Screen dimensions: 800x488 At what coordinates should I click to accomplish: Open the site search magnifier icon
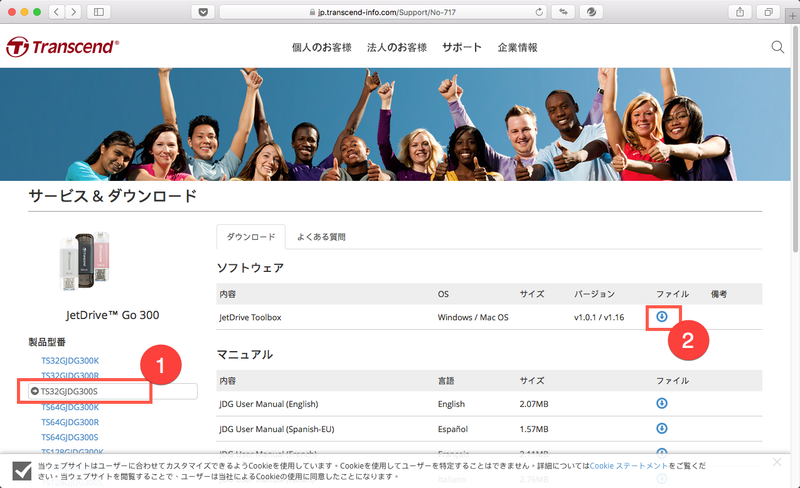[x=777, y=47]
